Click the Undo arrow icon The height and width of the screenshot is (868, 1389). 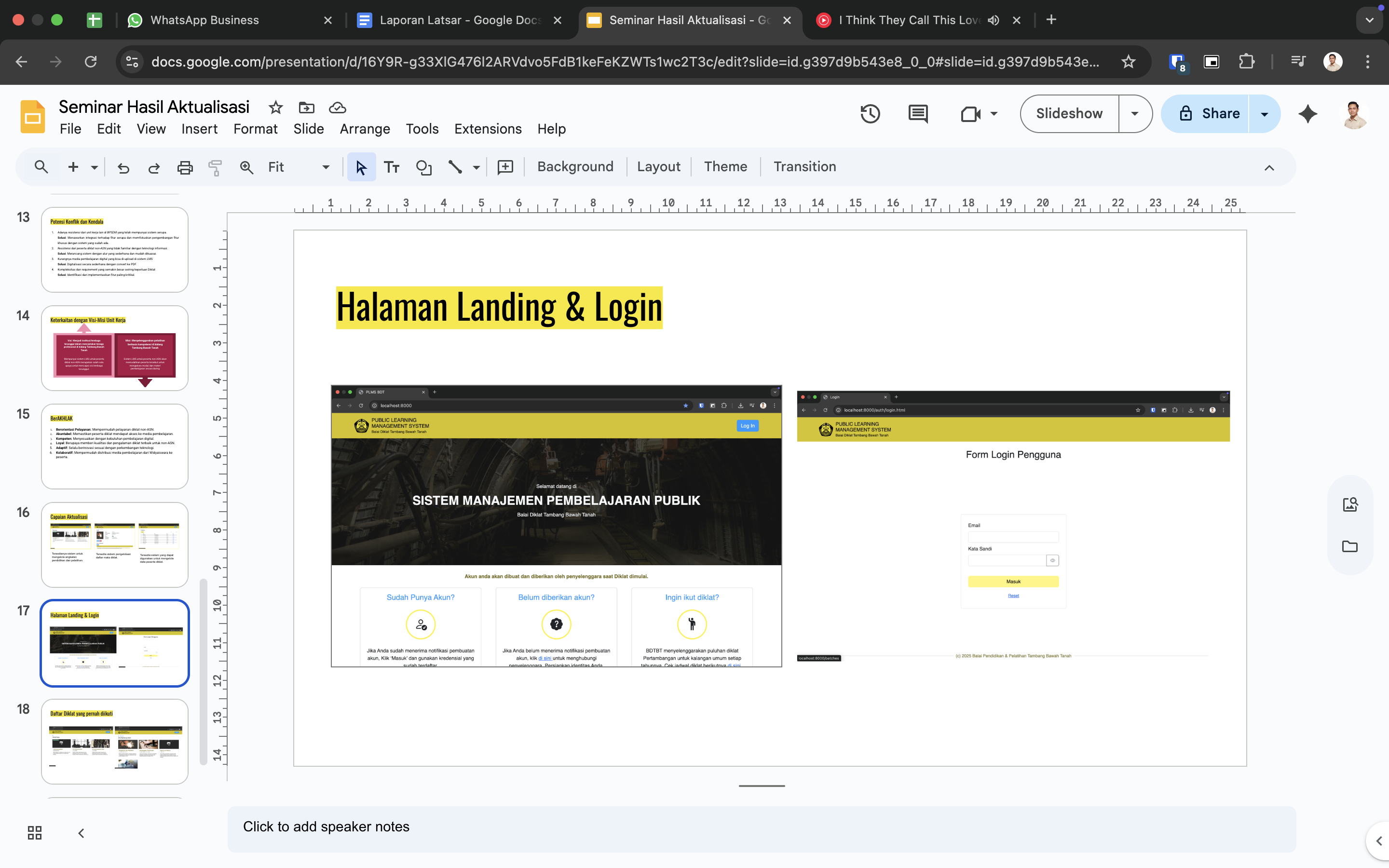pyautogui.click(x=123, y=167)
